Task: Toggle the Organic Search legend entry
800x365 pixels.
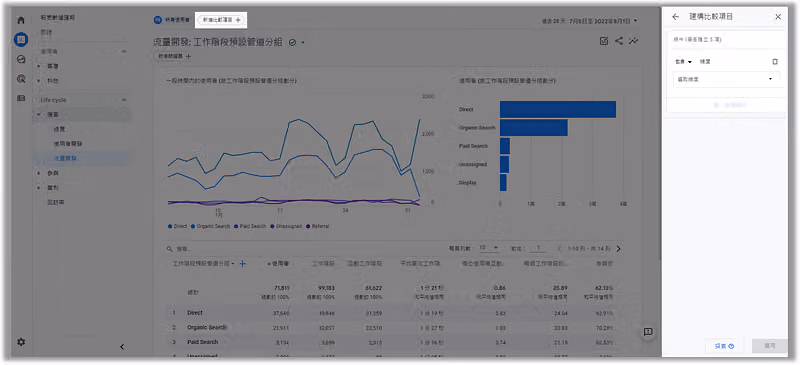Action: pyautogui.click(x=211, y=226)
